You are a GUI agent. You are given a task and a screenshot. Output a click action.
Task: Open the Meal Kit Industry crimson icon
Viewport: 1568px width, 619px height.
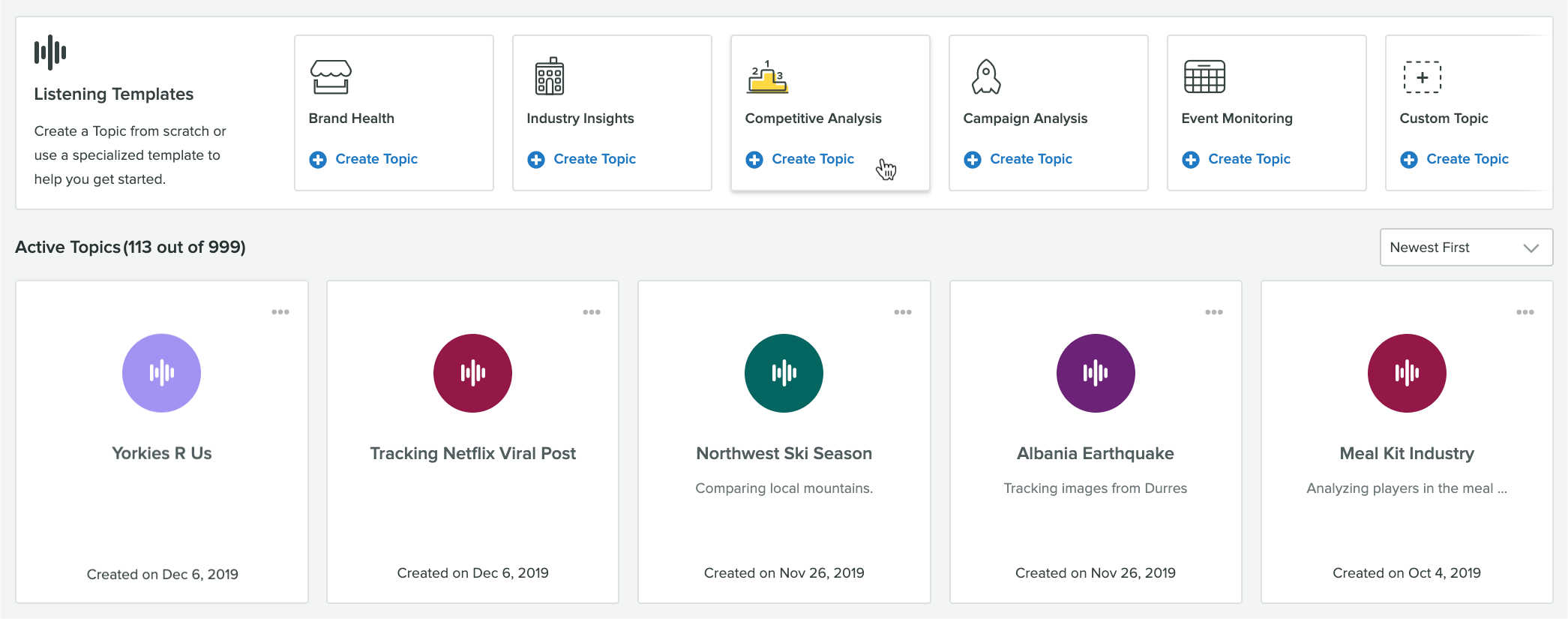pyautogui.click(x=1407, y=373)
